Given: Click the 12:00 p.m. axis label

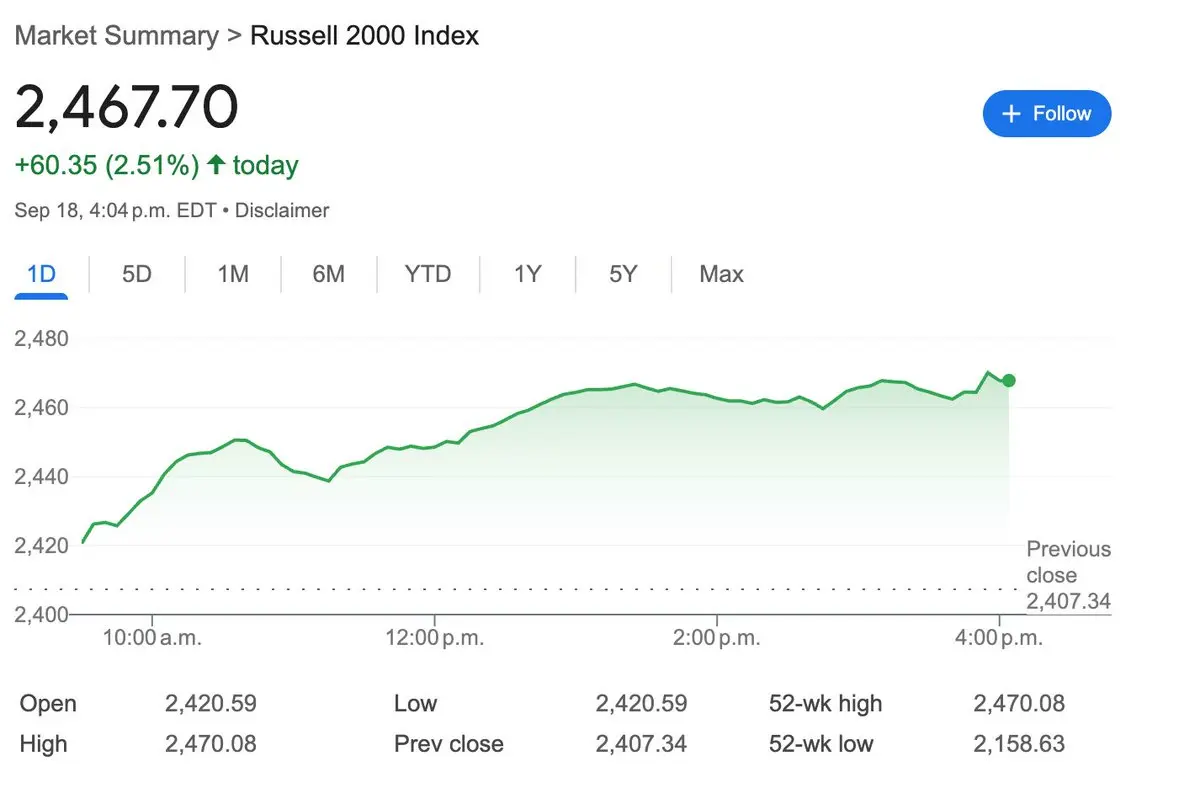Looking at the screenshot, I should [434, 638].
